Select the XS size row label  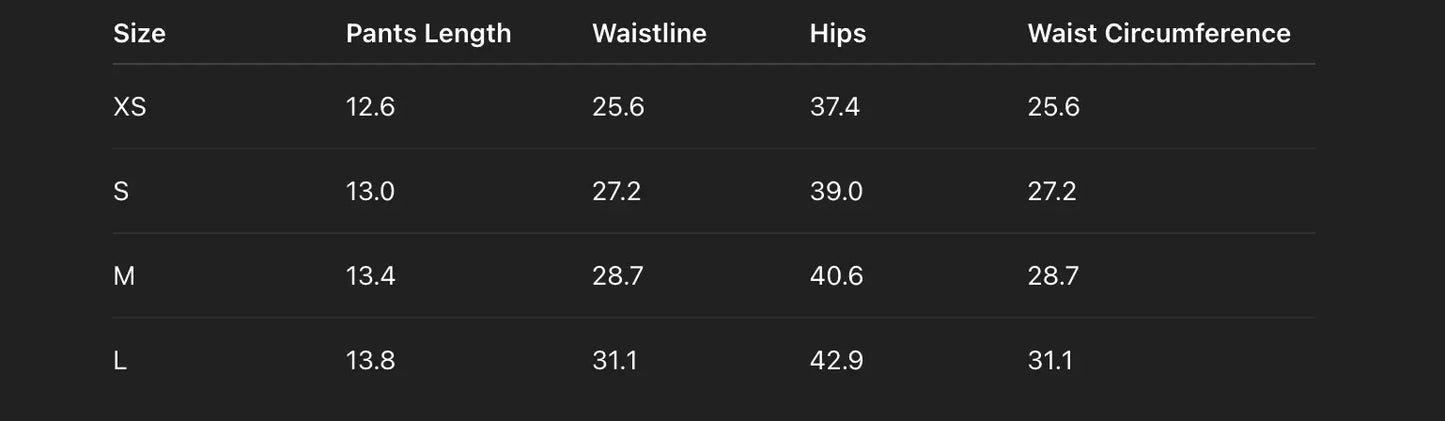coord(130,107)
